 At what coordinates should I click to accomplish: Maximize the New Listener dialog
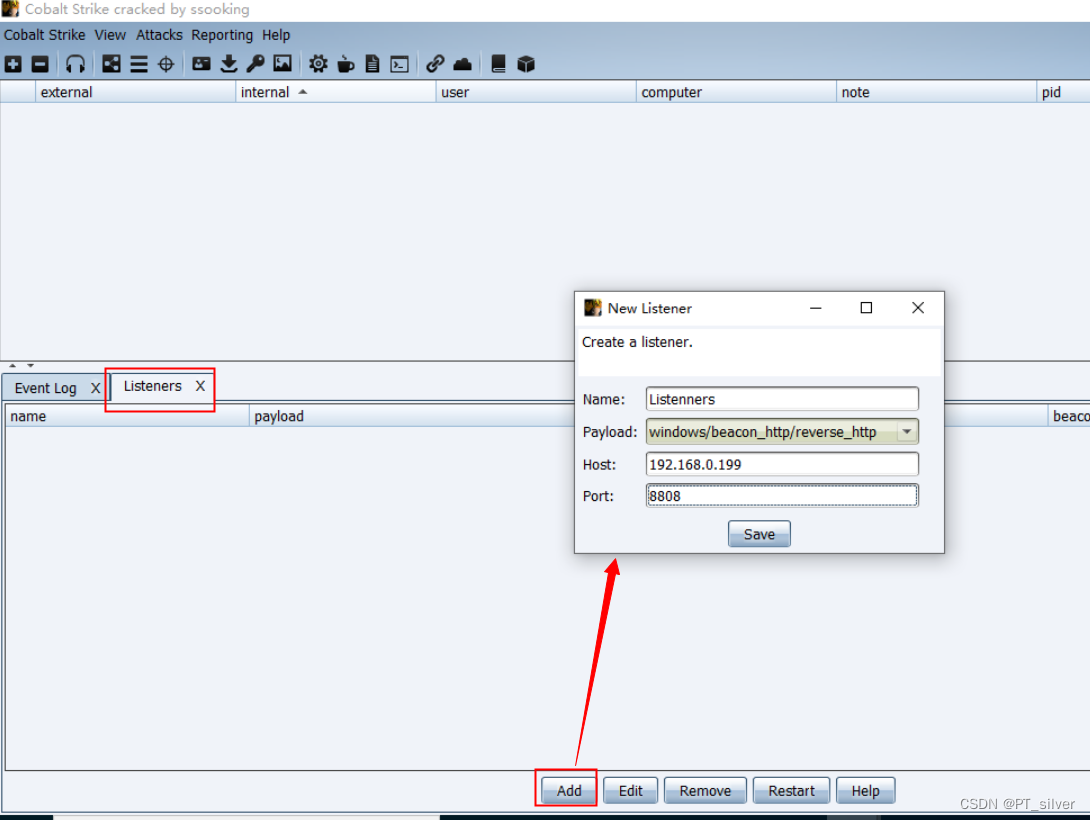[x=866, y=308]
